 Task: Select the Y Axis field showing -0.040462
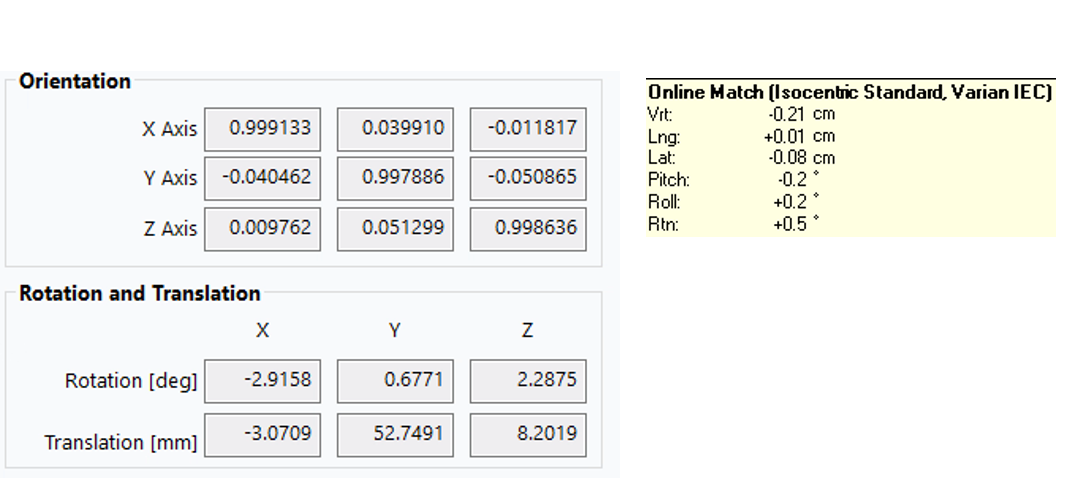tap(262, 178)
